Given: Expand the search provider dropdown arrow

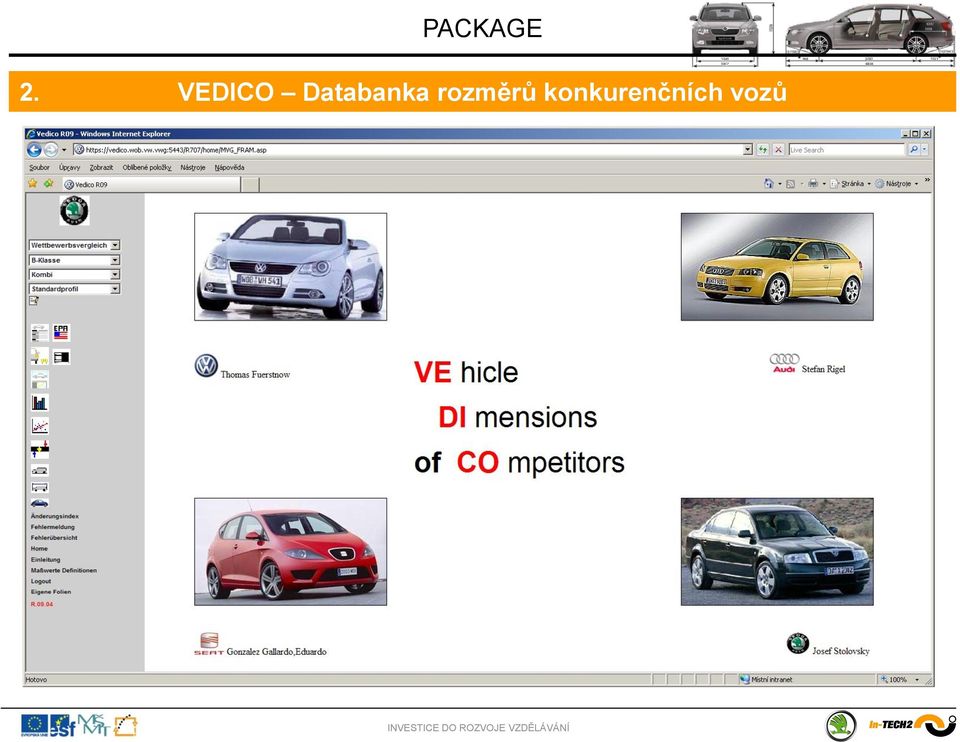Looking at the screenshot, I should 924,149.
